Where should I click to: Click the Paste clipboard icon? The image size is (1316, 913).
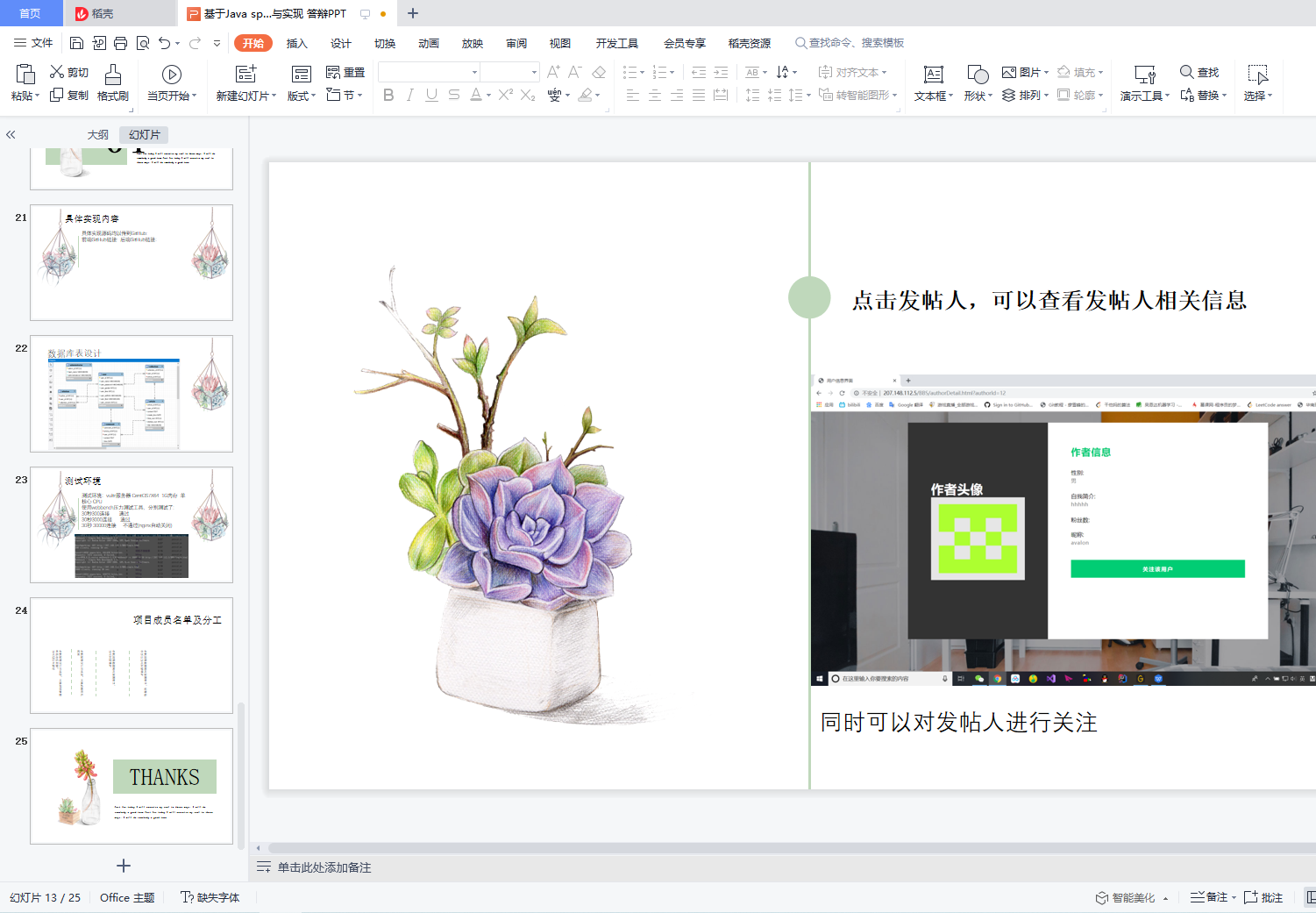click(25, 74)
